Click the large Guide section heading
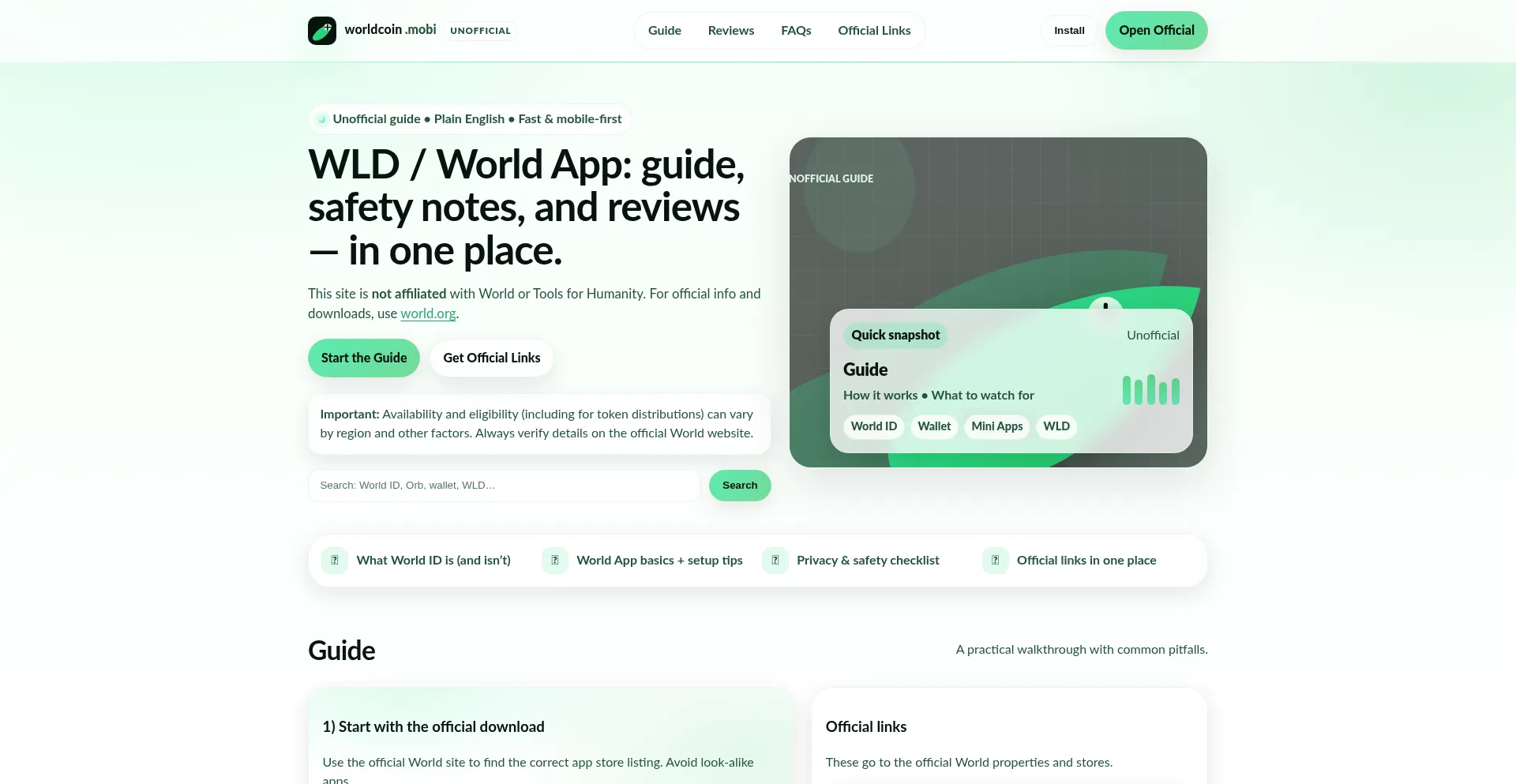 click(x=342, y=651)
